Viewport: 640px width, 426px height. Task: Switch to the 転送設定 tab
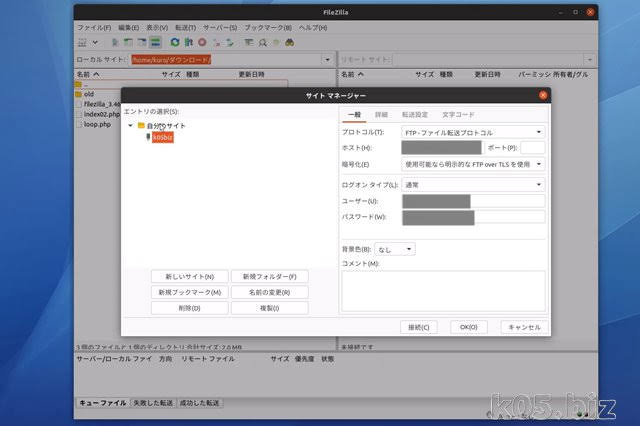(x=415, y=115)
